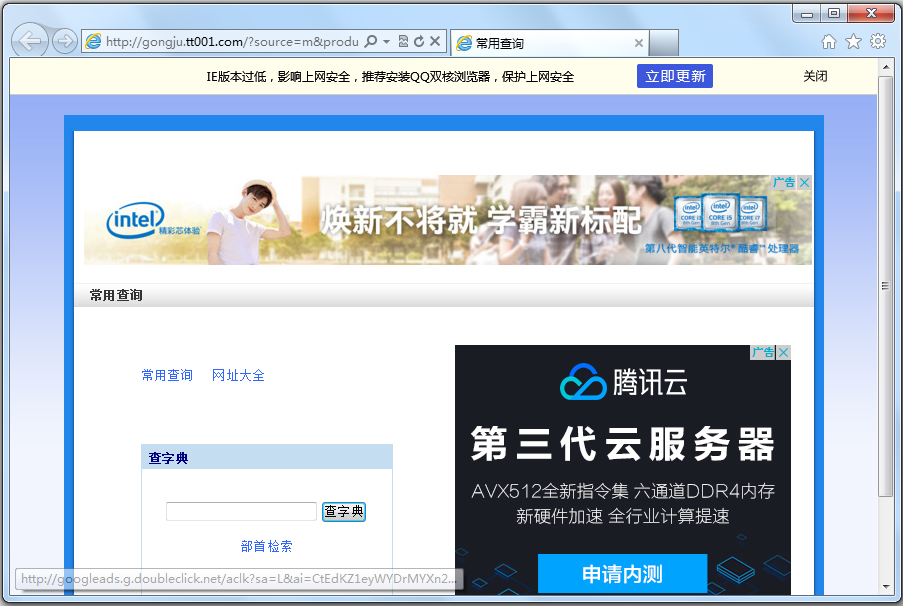The image size is (903, 606).
Task: Open the Home page icon
Action: pos(829,41)
